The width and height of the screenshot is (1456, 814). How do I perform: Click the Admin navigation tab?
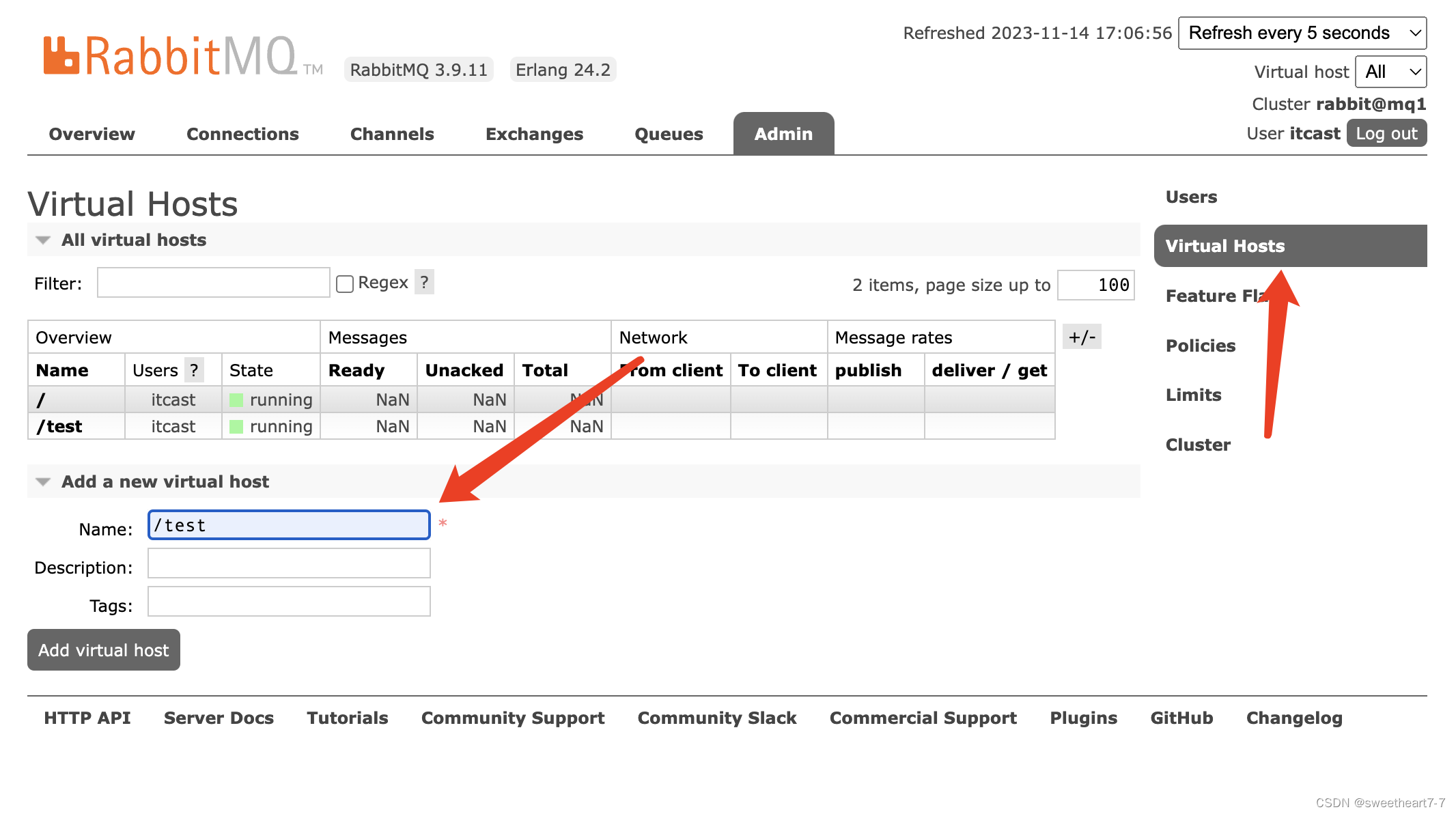coord(785,133)
